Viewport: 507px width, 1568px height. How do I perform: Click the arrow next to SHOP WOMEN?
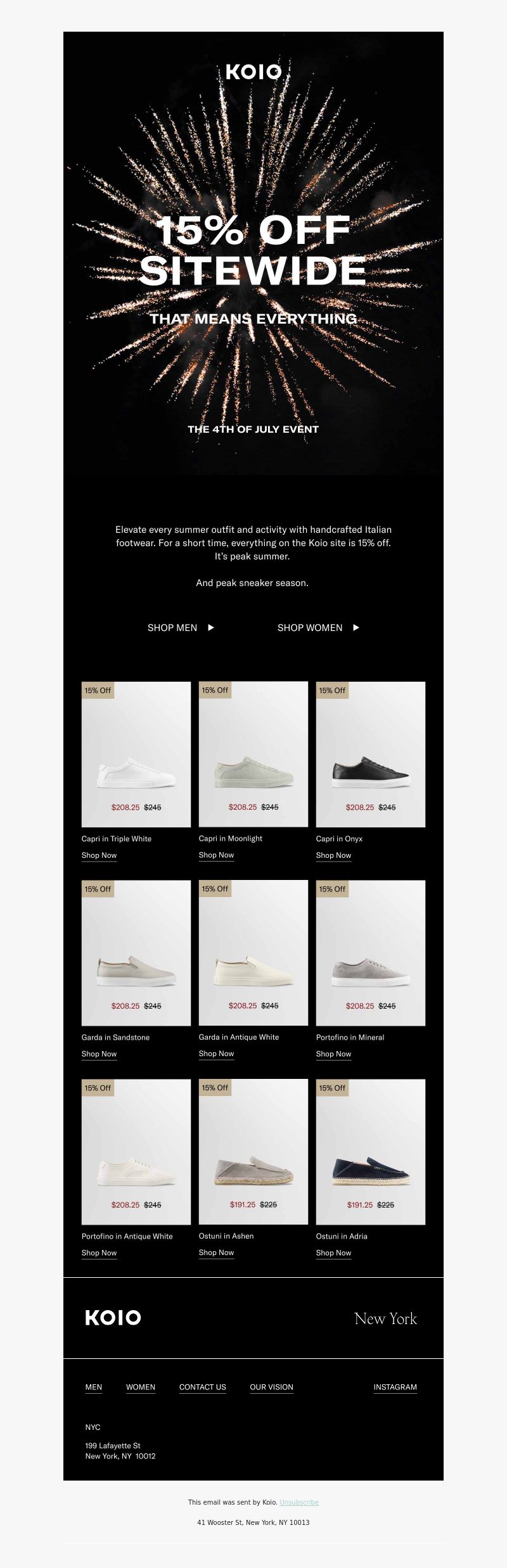coord(356,628)
